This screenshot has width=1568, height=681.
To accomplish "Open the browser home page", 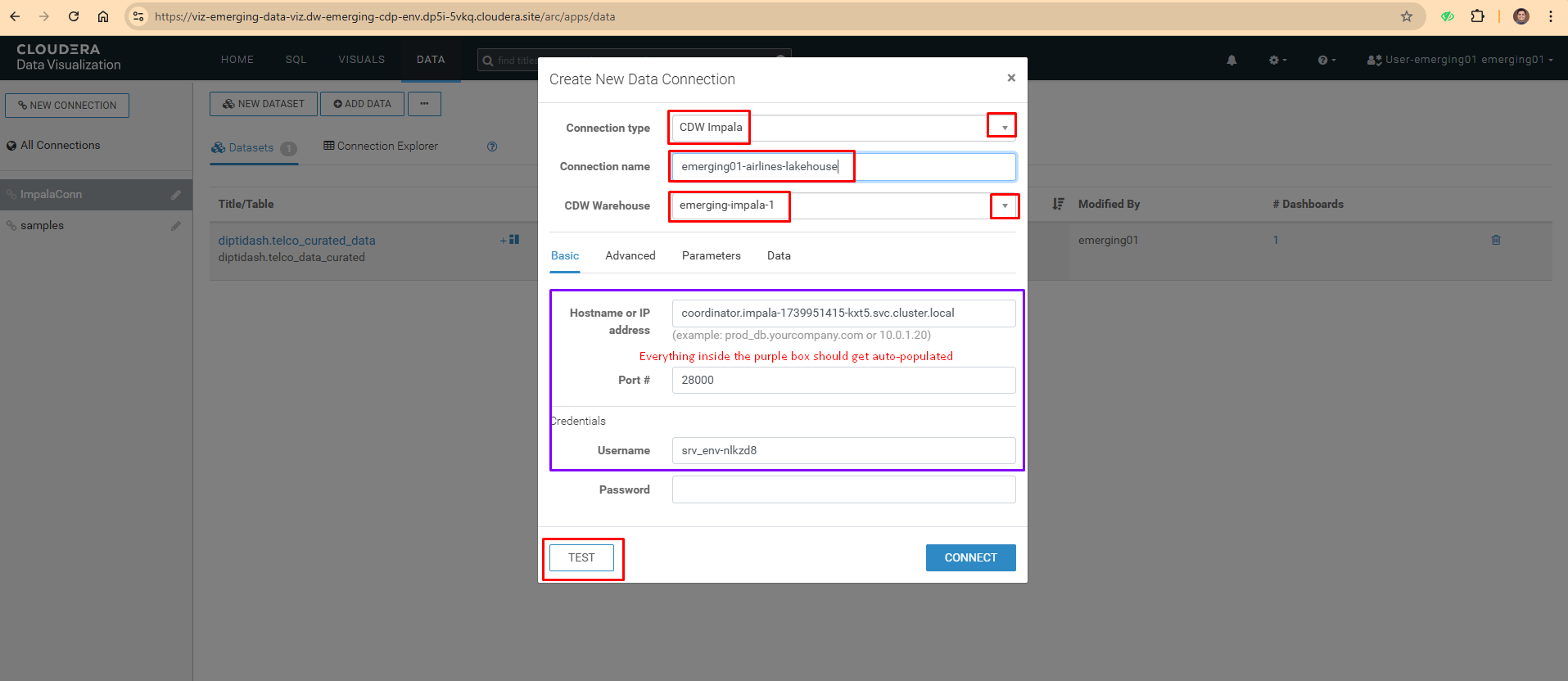I will point(103,16).
